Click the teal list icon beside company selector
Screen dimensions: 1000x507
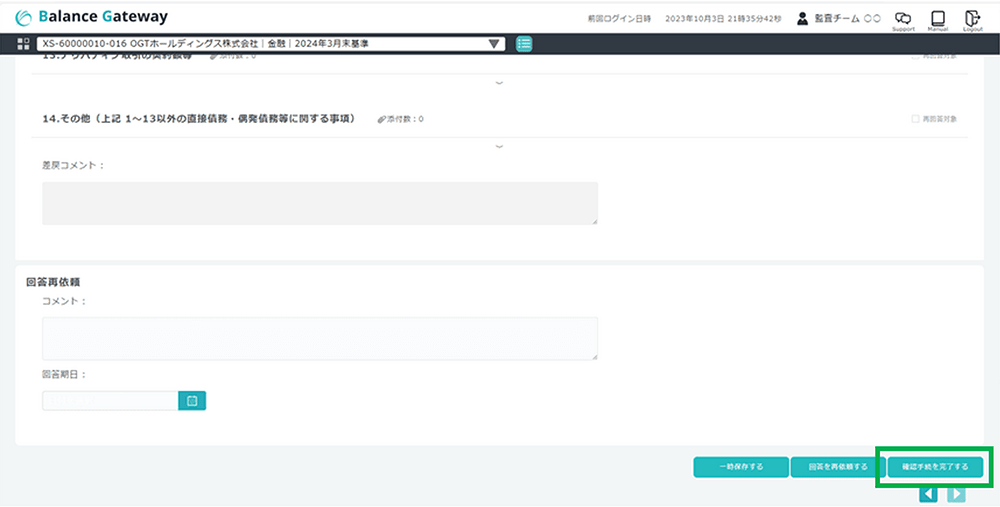pos(524,44)
